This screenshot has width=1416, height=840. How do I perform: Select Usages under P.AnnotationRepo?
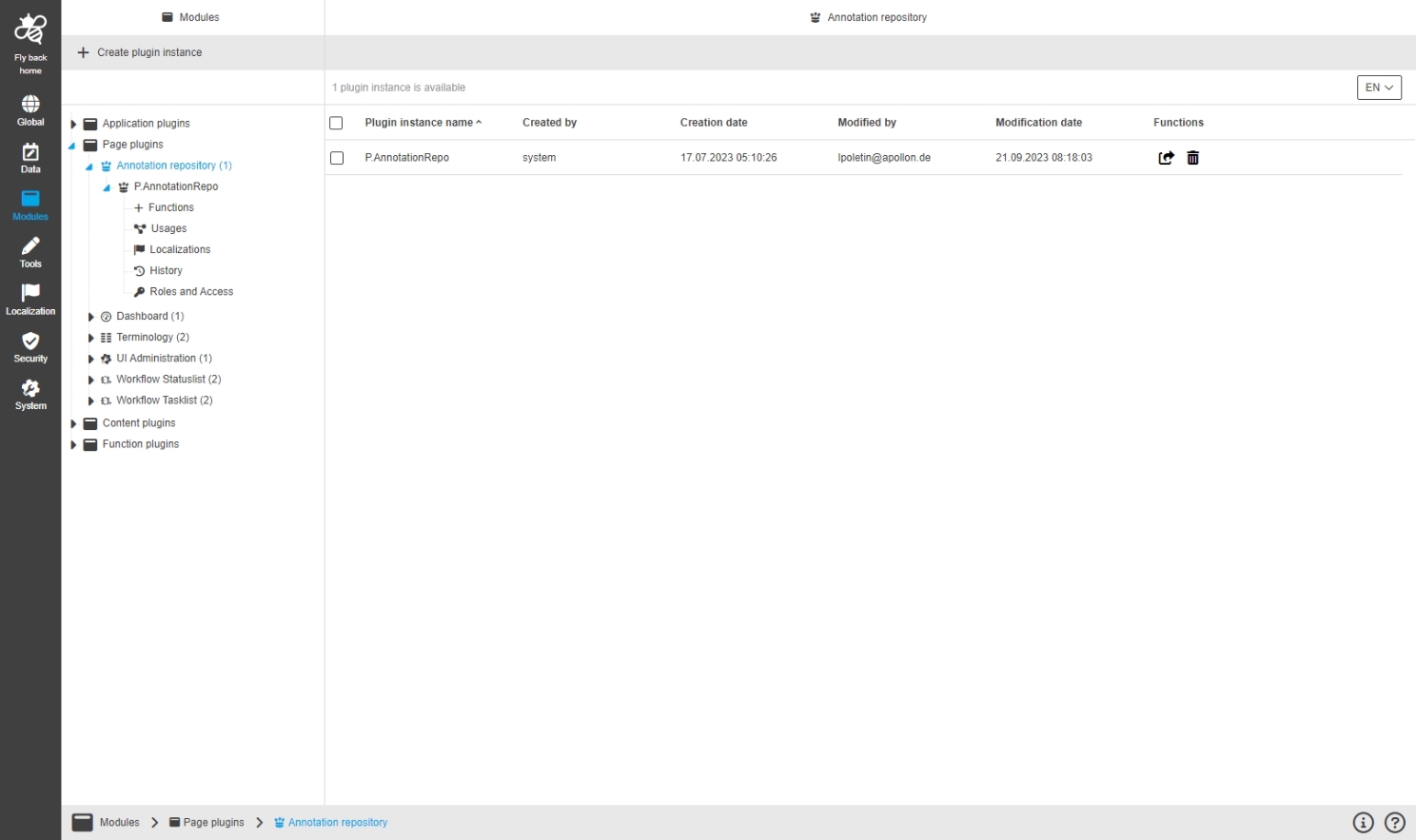168,228
